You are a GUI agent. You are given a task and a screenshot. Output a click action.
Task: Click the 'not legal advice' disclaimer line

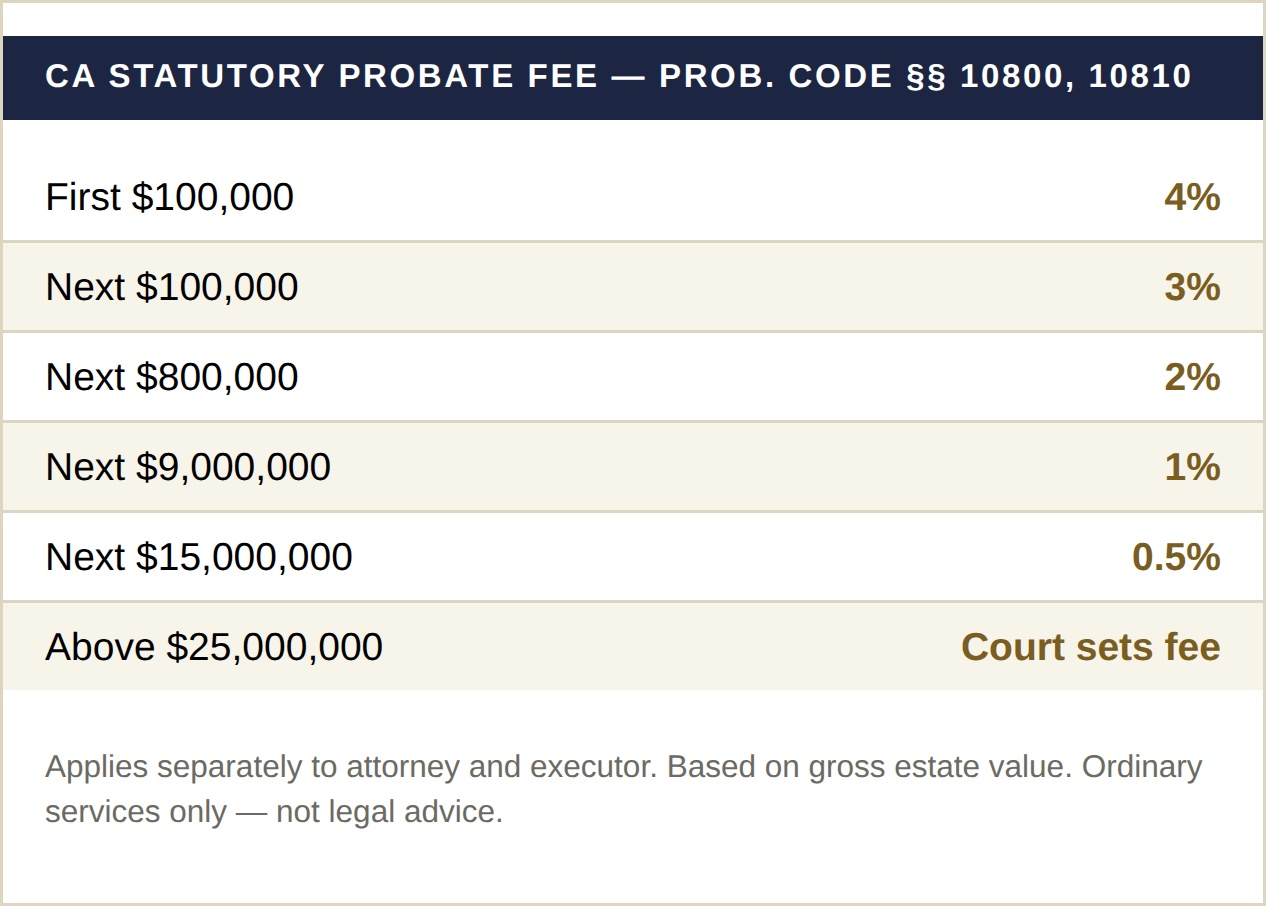pyautogui.click(x=274, y=811)
